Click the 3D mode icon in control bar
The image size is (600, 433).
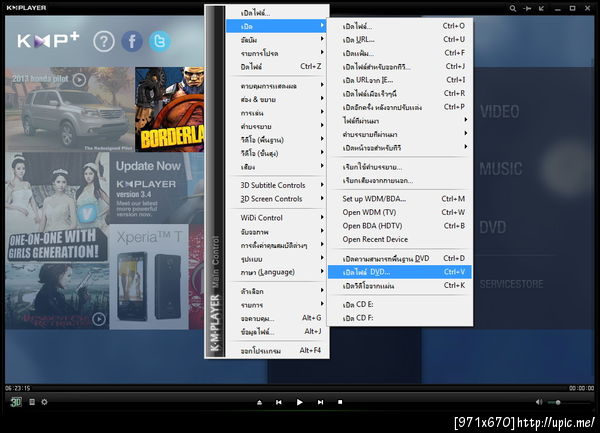[x=16, y=402]
